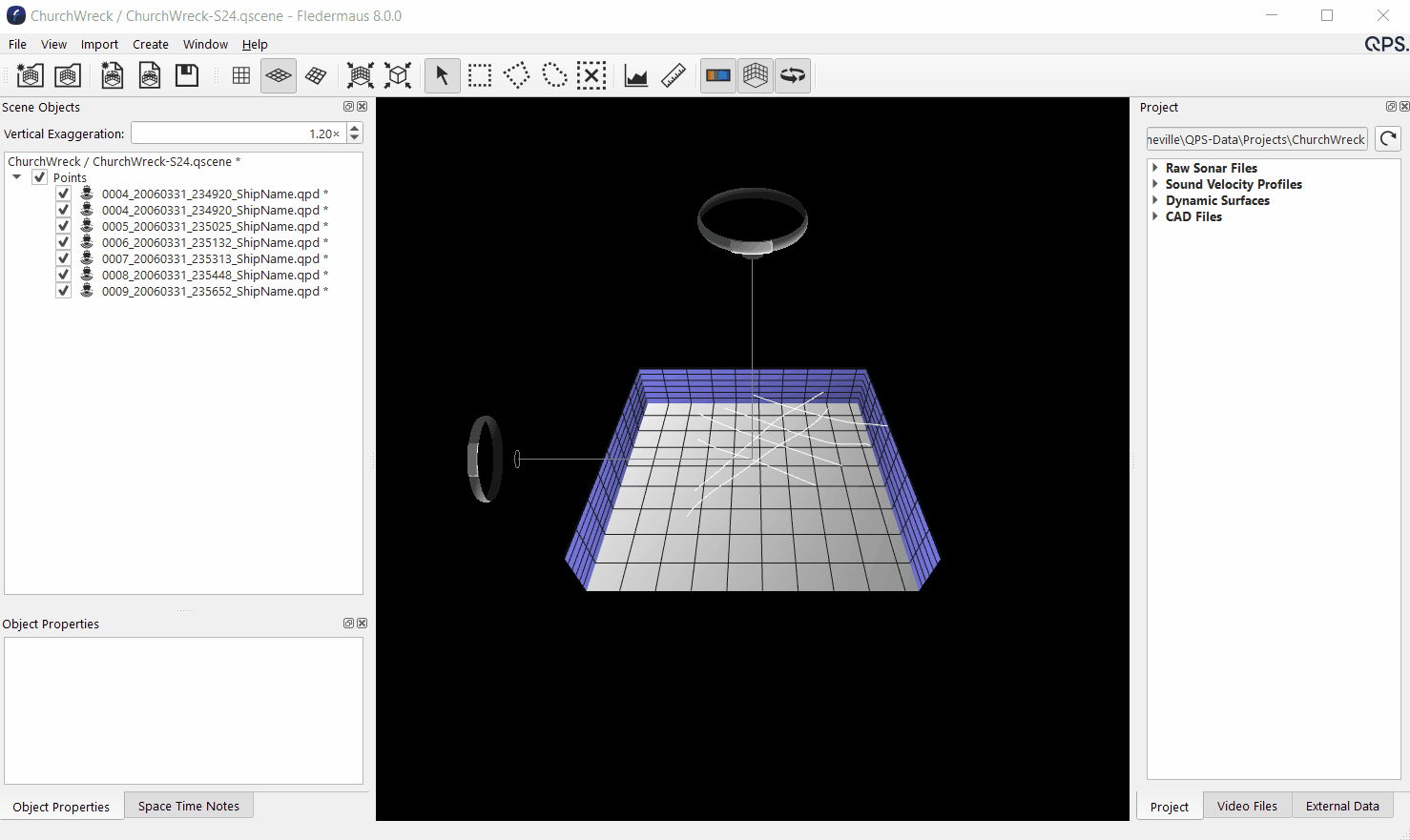This screenshot has height=840, width=1410.
Task: Choose the rectangle selection tool
Action: [480, 75]
